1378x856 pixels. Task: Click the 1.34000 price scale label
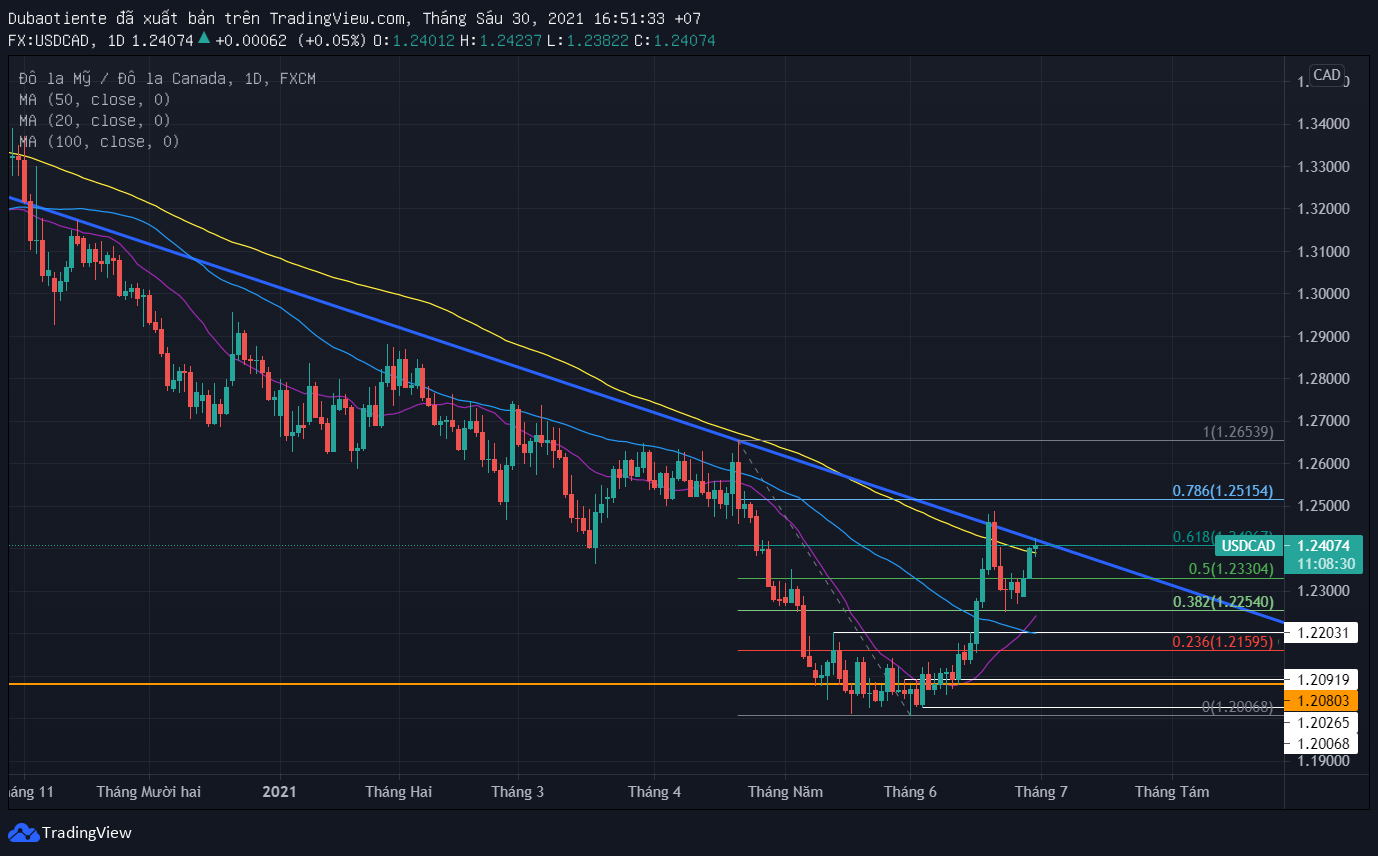pos(1323,124)
